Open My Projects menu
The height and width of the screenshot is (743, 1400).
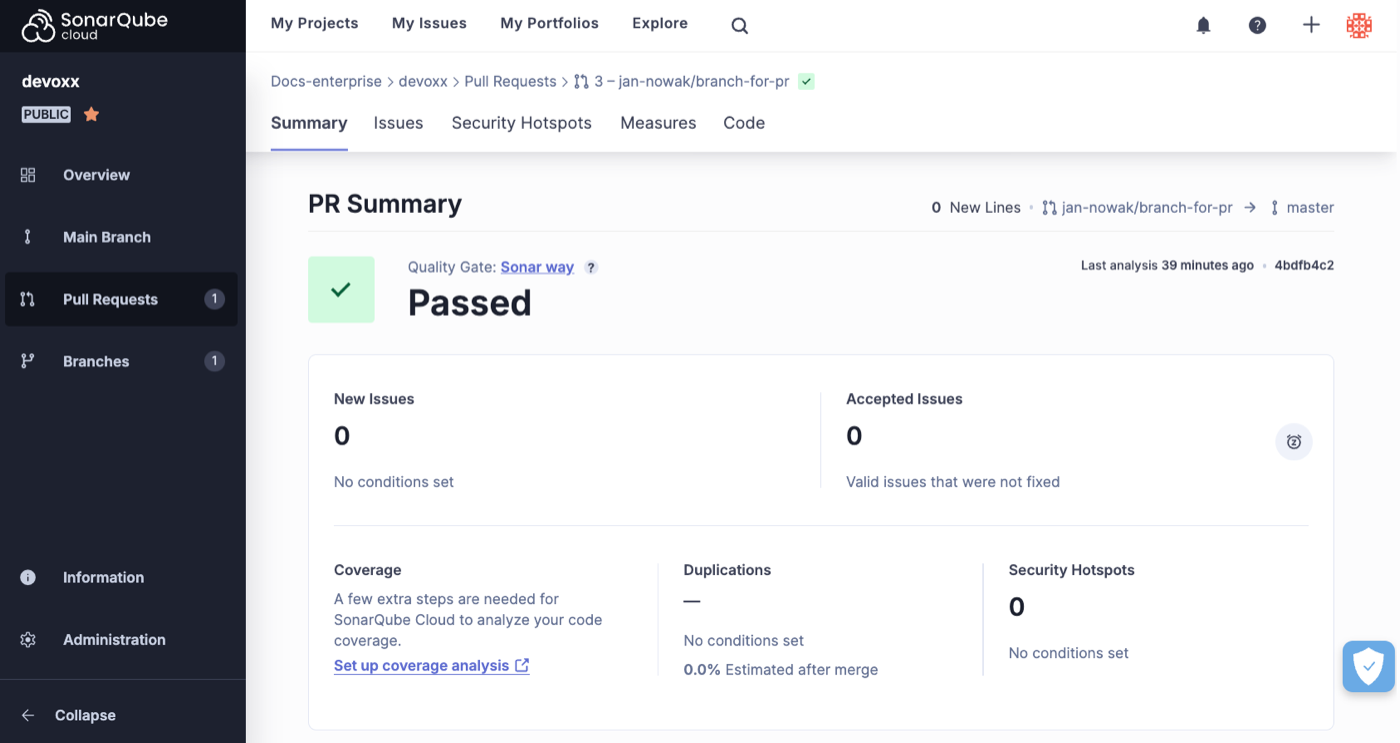[x=314, y=23]
